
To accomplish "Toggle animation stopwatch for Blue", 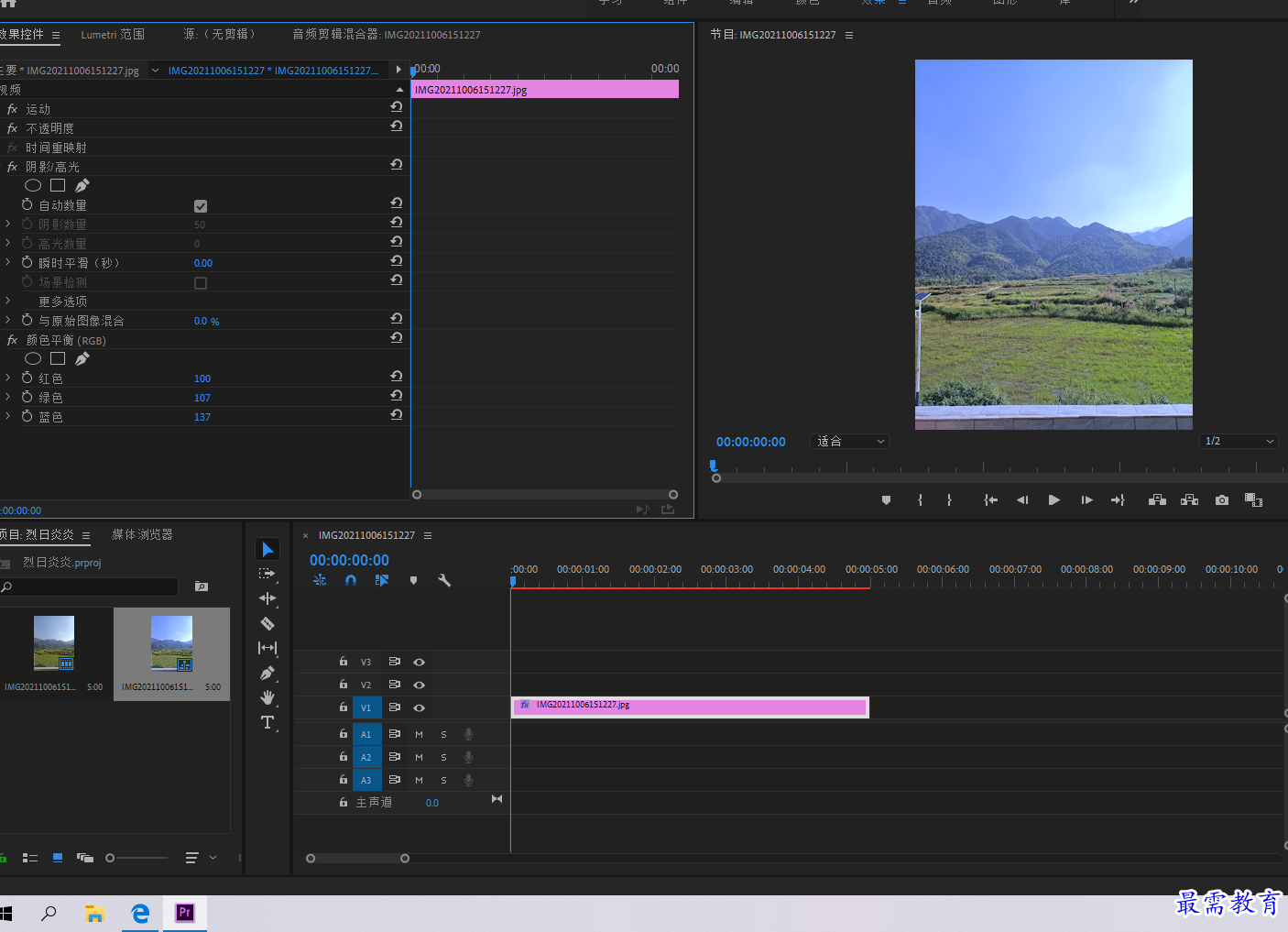I will [x=27, y=416].
